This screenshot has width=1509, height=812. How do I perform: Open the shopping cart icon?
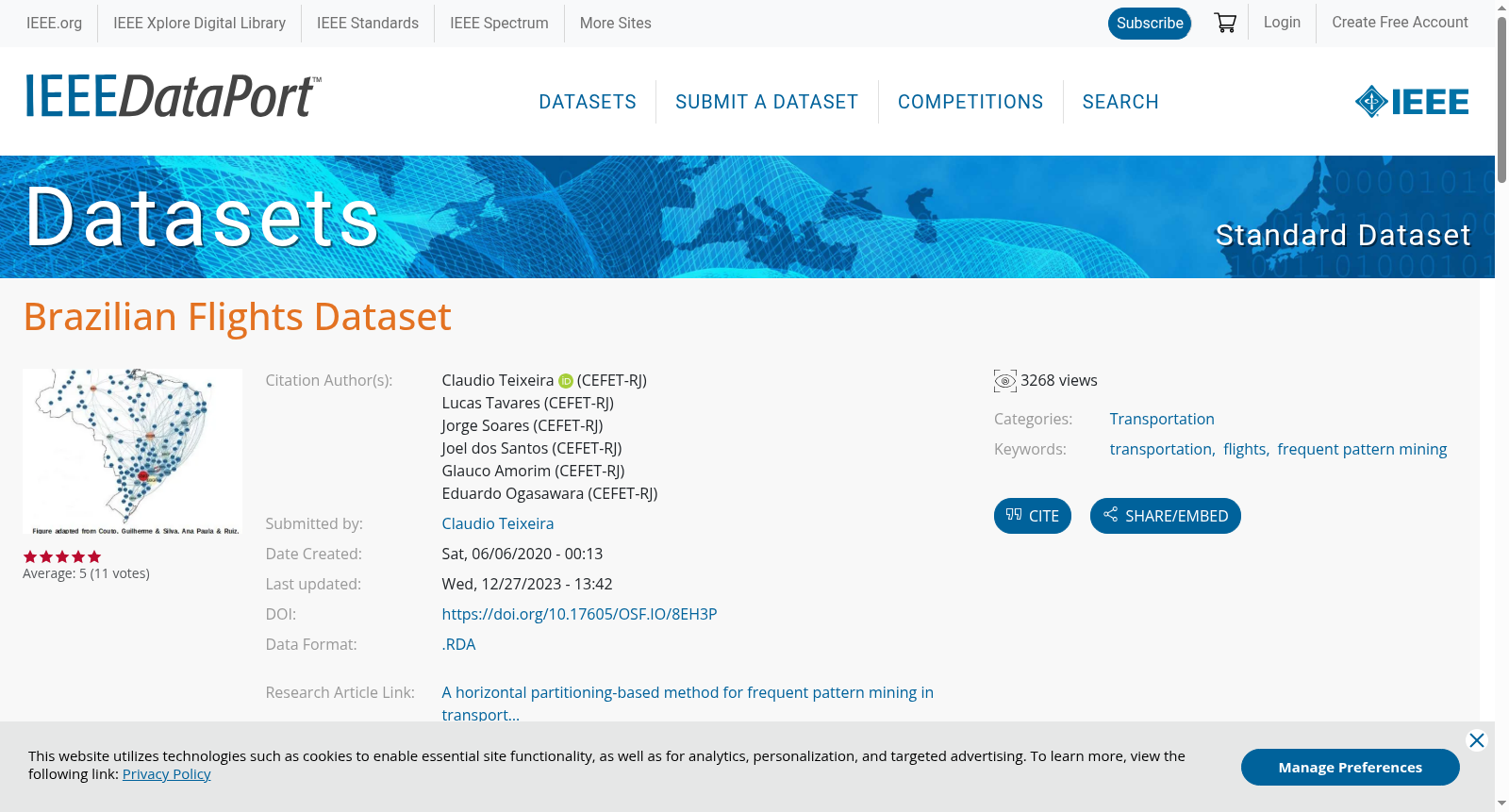(1225, 23)
